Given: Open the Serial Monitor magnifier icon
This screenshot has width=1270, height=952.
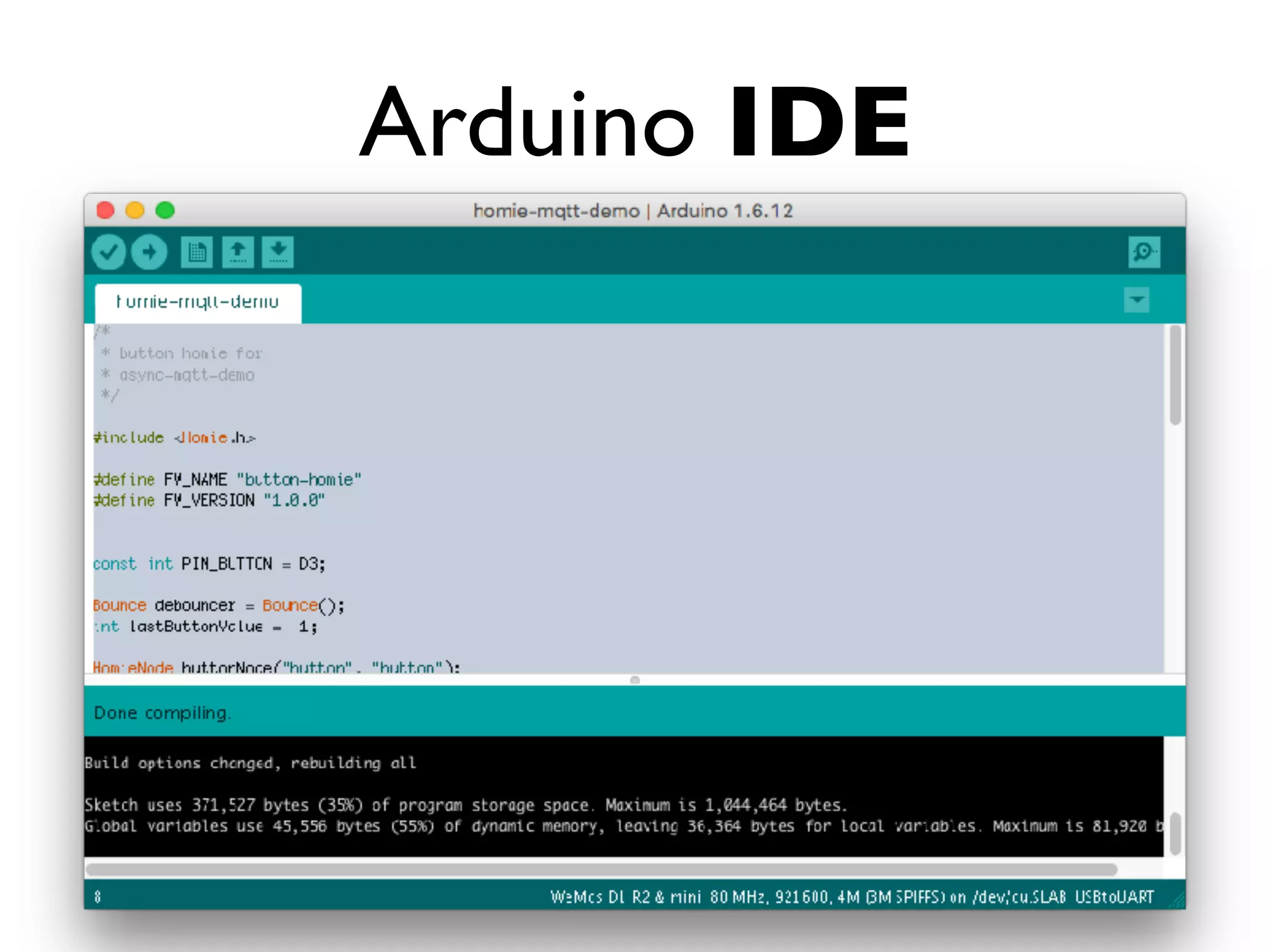Looking at the screenshot, I should (x=1144, y=252).
